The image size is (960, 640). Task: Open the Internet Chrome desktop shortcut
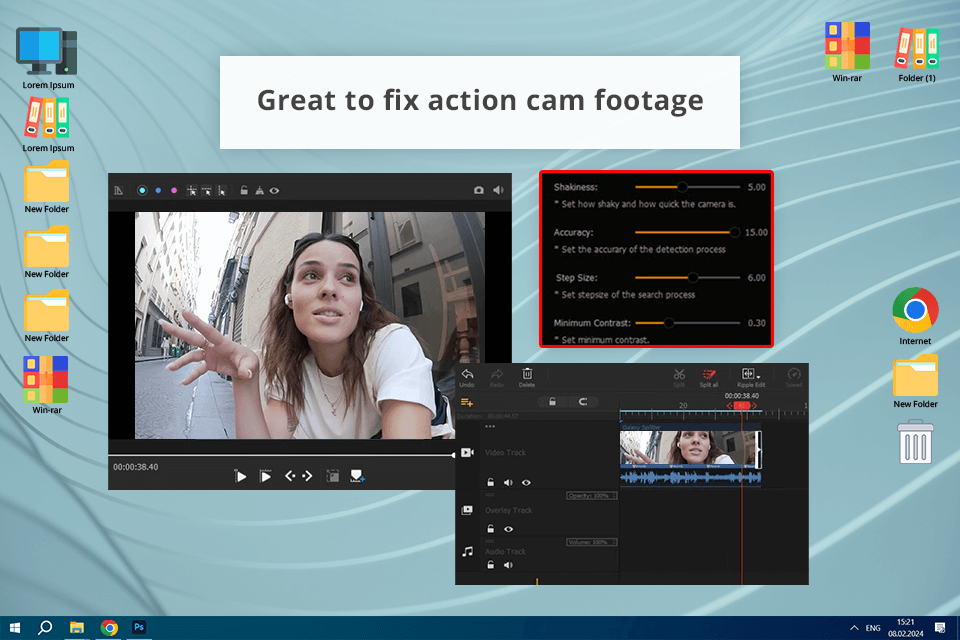[x=915, y=316]
